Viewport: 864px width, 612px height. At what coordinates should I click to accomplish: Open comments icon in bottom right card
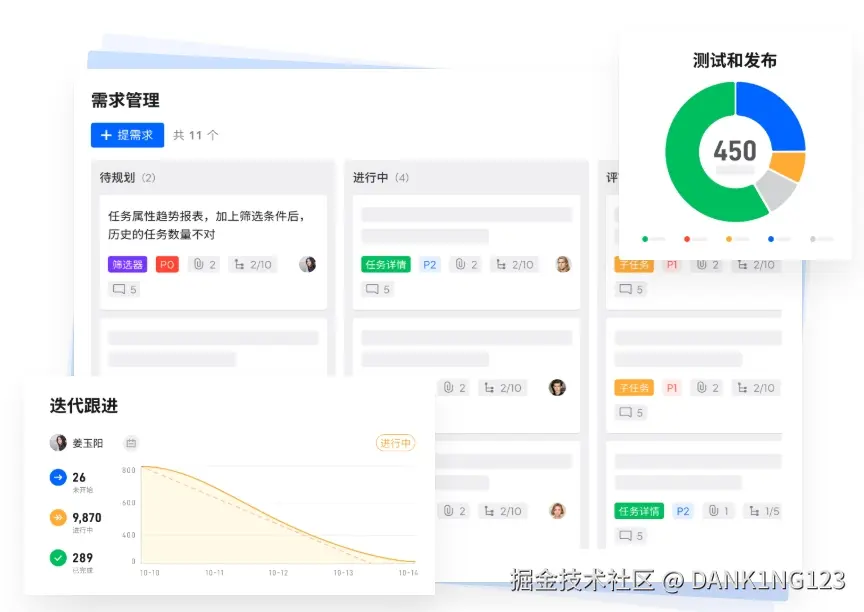(x=625, y=535)
